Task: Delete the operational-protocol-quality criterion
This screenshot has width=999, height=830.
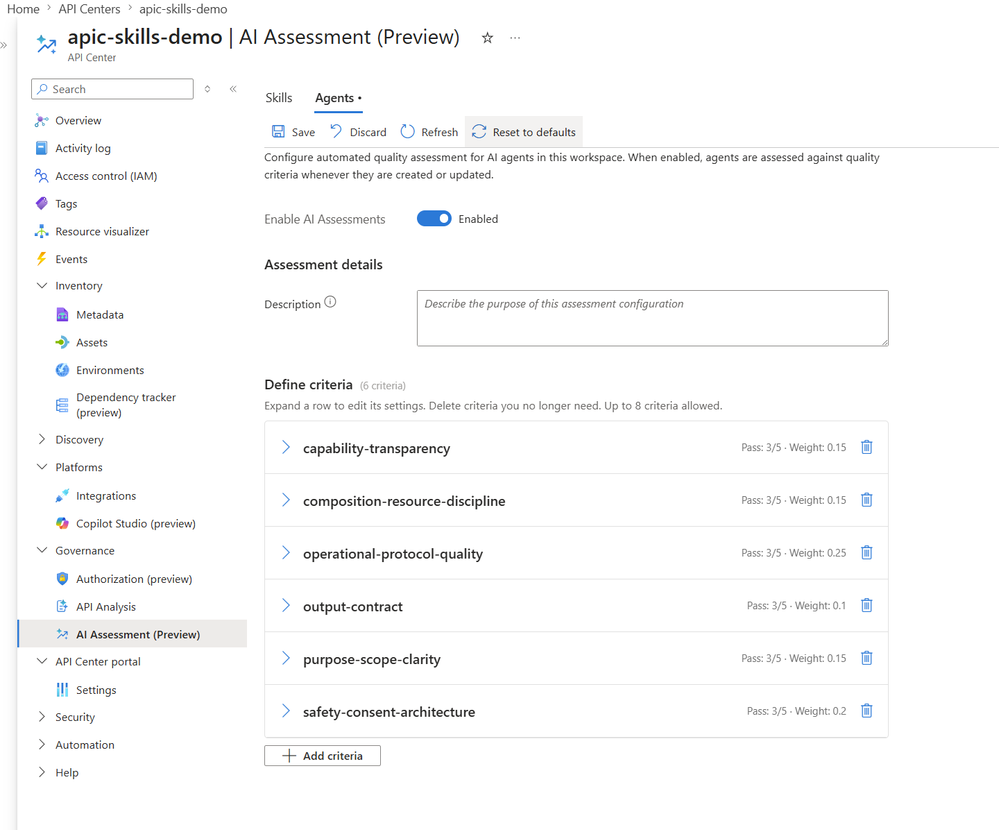Action: pos(866,553)
